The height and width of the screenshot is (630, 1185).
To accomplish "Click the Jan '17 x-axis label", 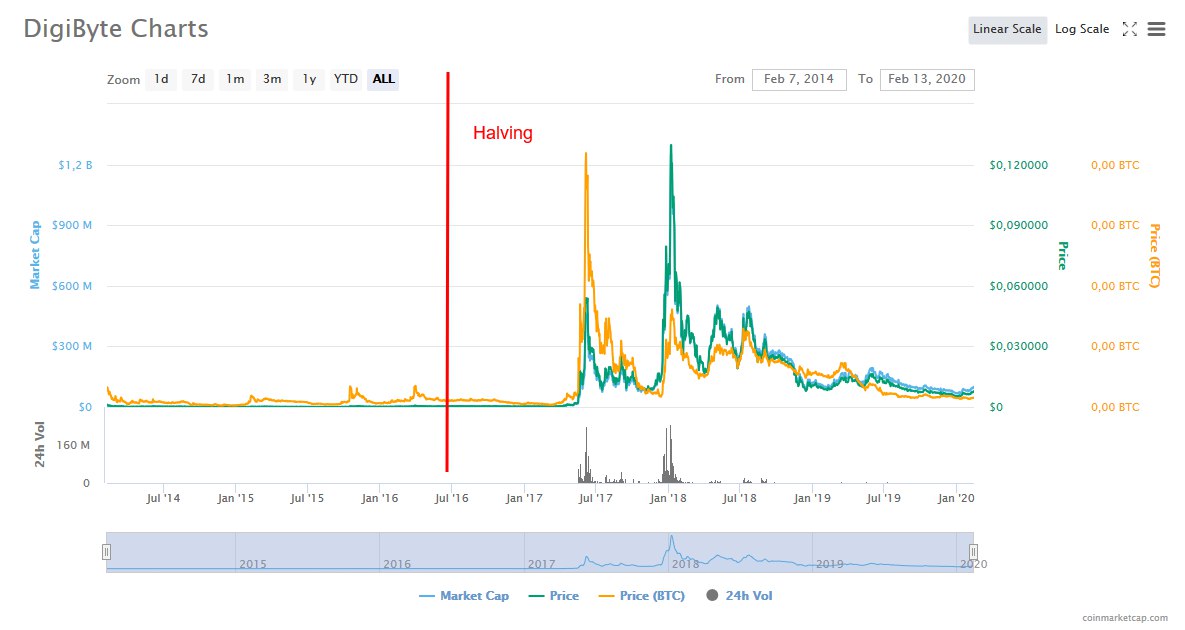I will tap(524, 499).
